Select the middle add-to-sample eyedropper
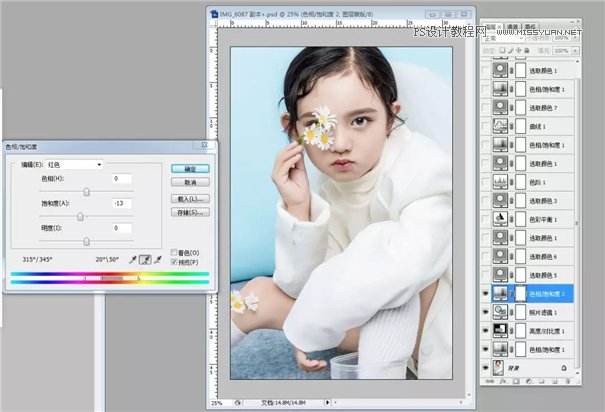The image size is (605, 412). click(x=145, y=259)
